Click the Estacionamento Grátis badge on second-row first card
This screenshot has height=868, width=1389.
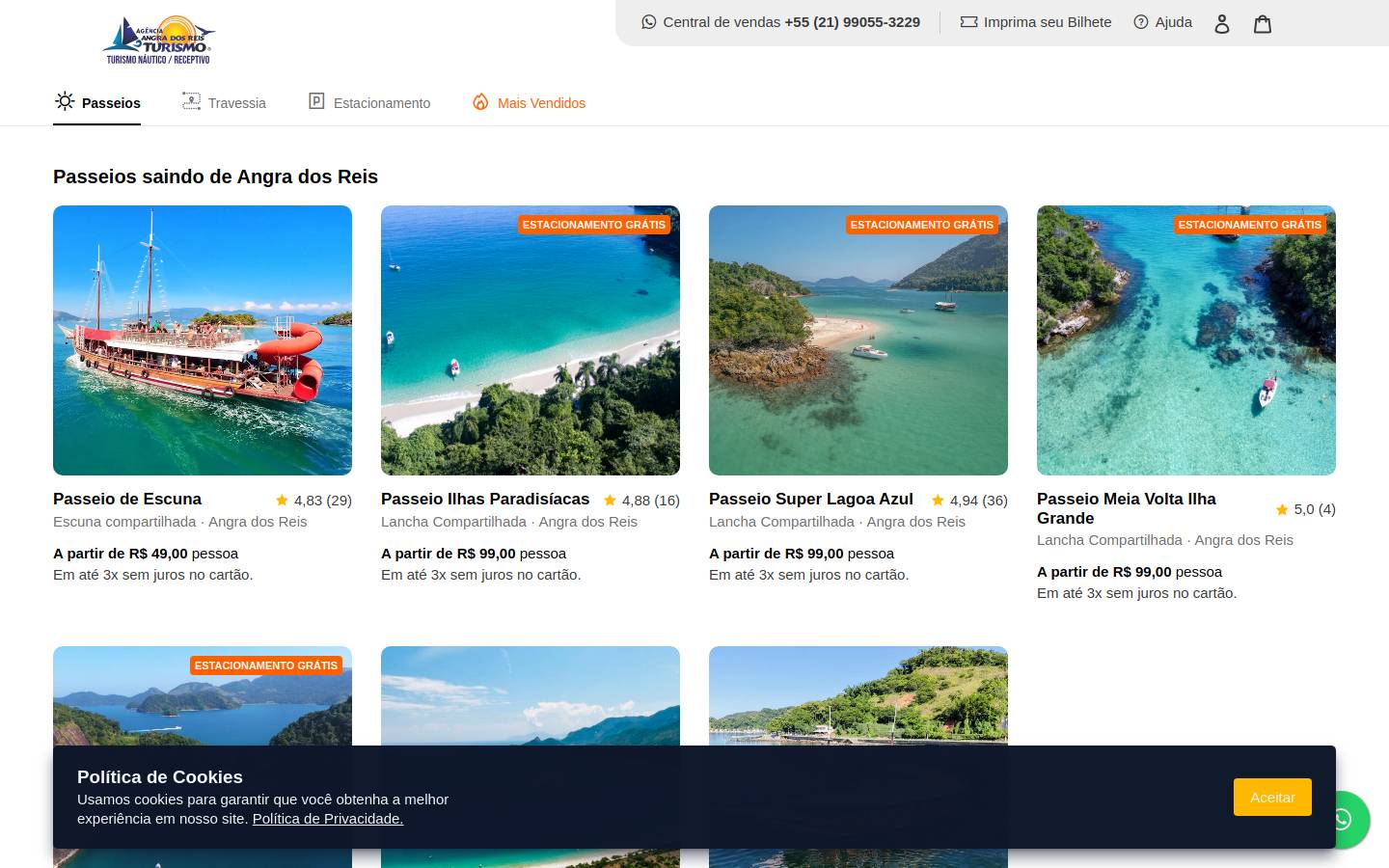pos(266,665)
